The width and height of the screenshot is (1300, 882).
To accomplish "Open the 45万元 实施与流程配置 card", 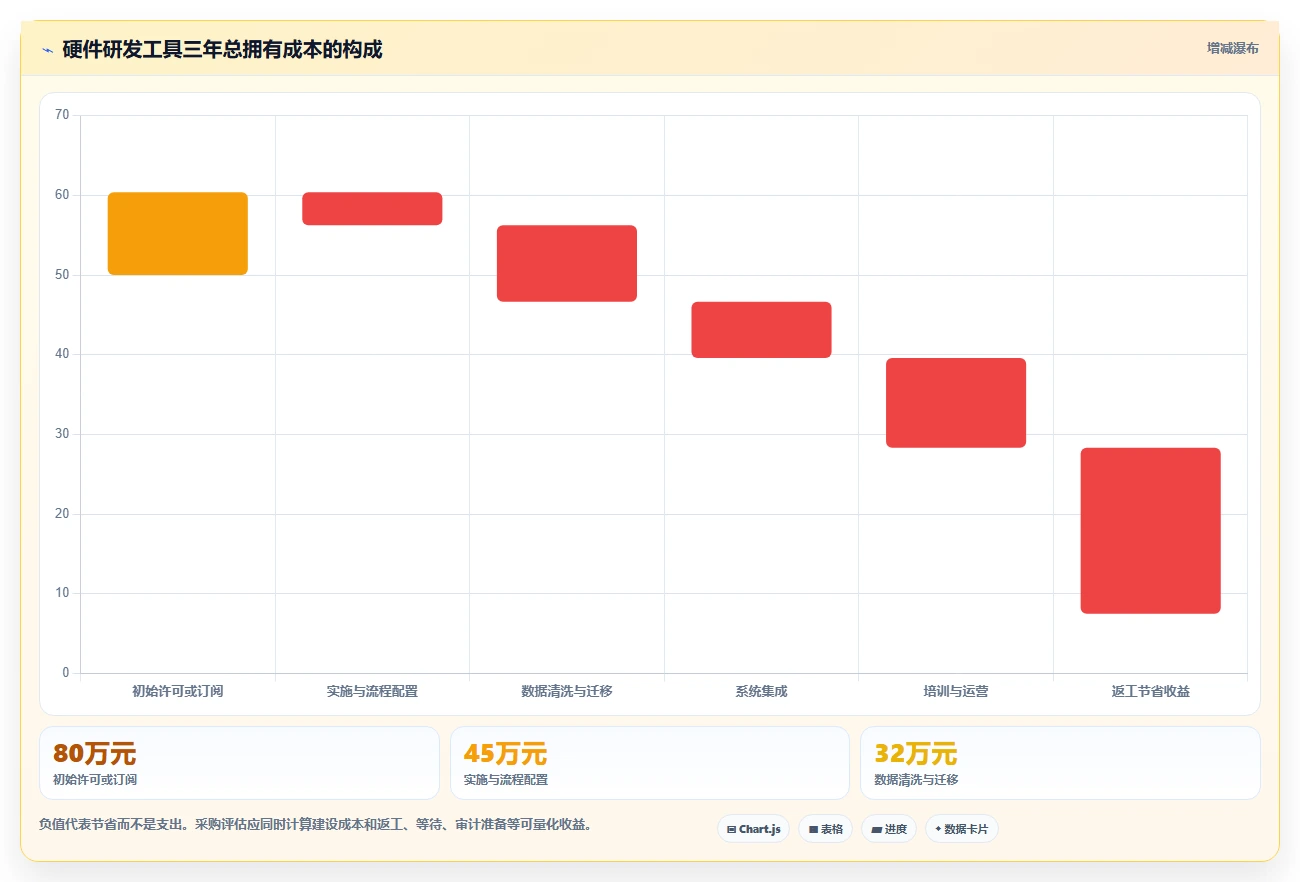I will [x=650, y=763].
